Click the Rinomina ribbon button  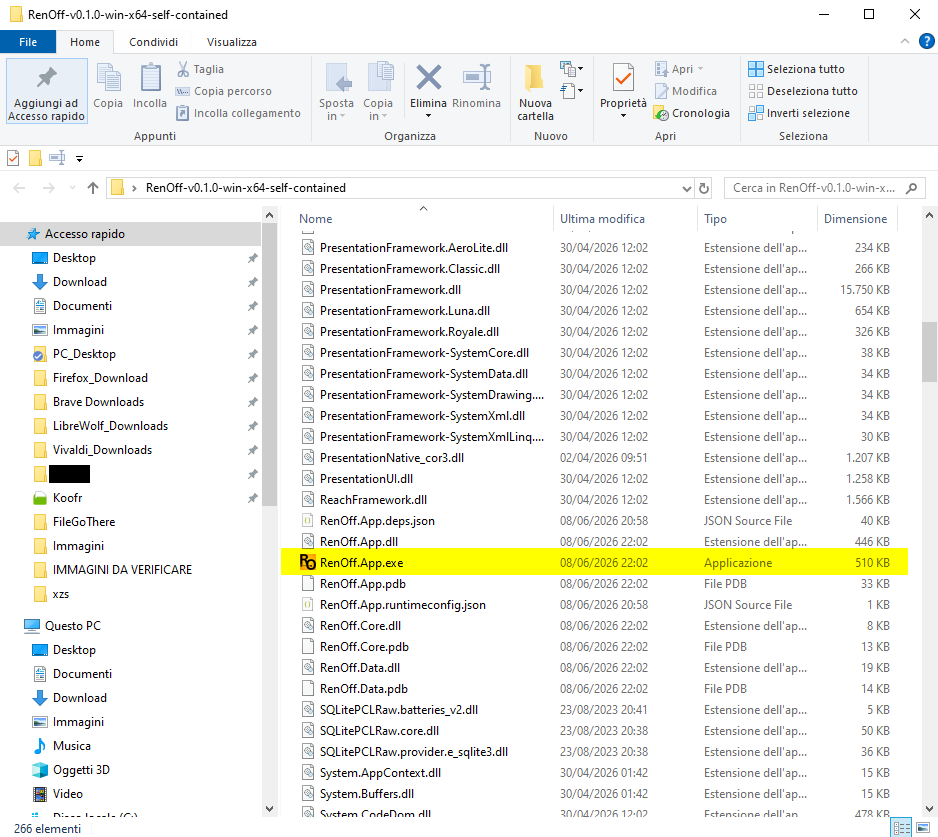pyautogui.click(x=476, y=87)
